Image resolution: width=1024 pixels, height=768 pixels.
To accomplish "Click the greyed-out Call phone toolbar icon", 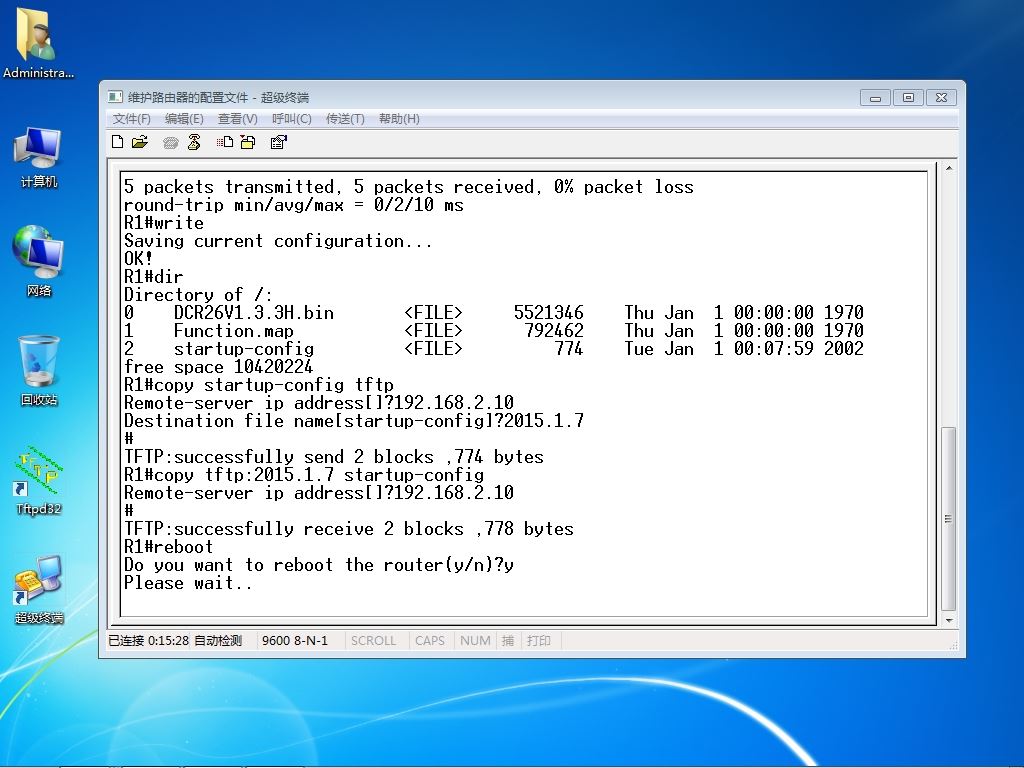I will (x=170, y=142).
